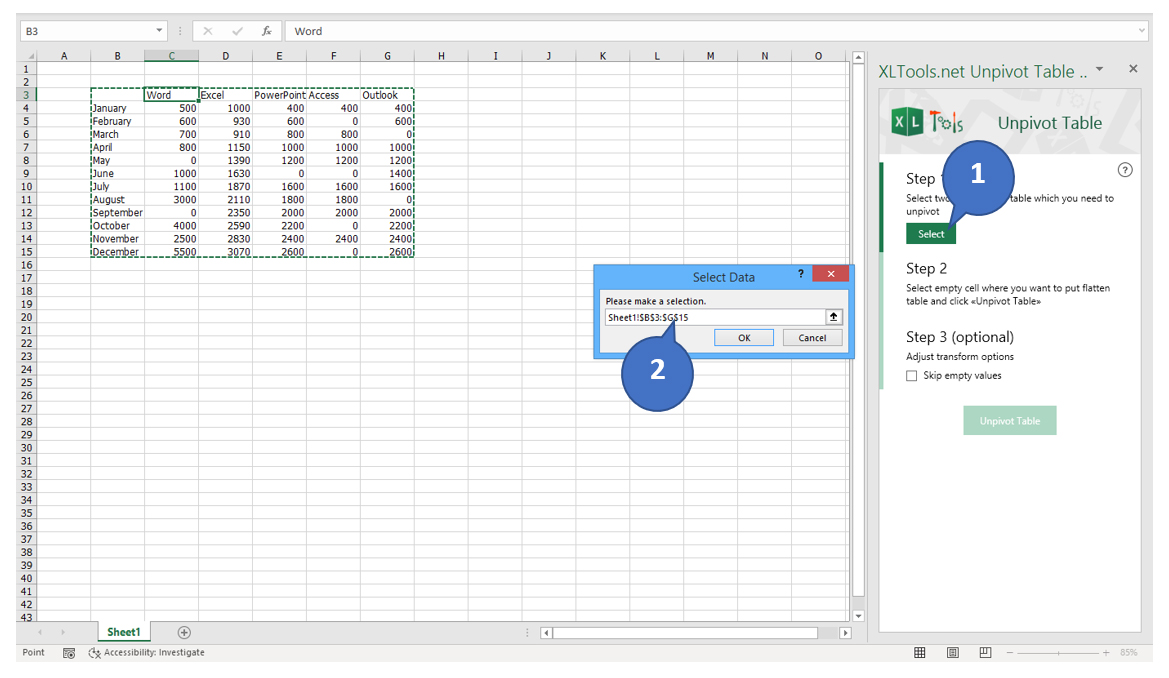Viewport: 1169px width, 678px height.
Task: Click the PowerPoint header cell
Action: click(280, 95)
